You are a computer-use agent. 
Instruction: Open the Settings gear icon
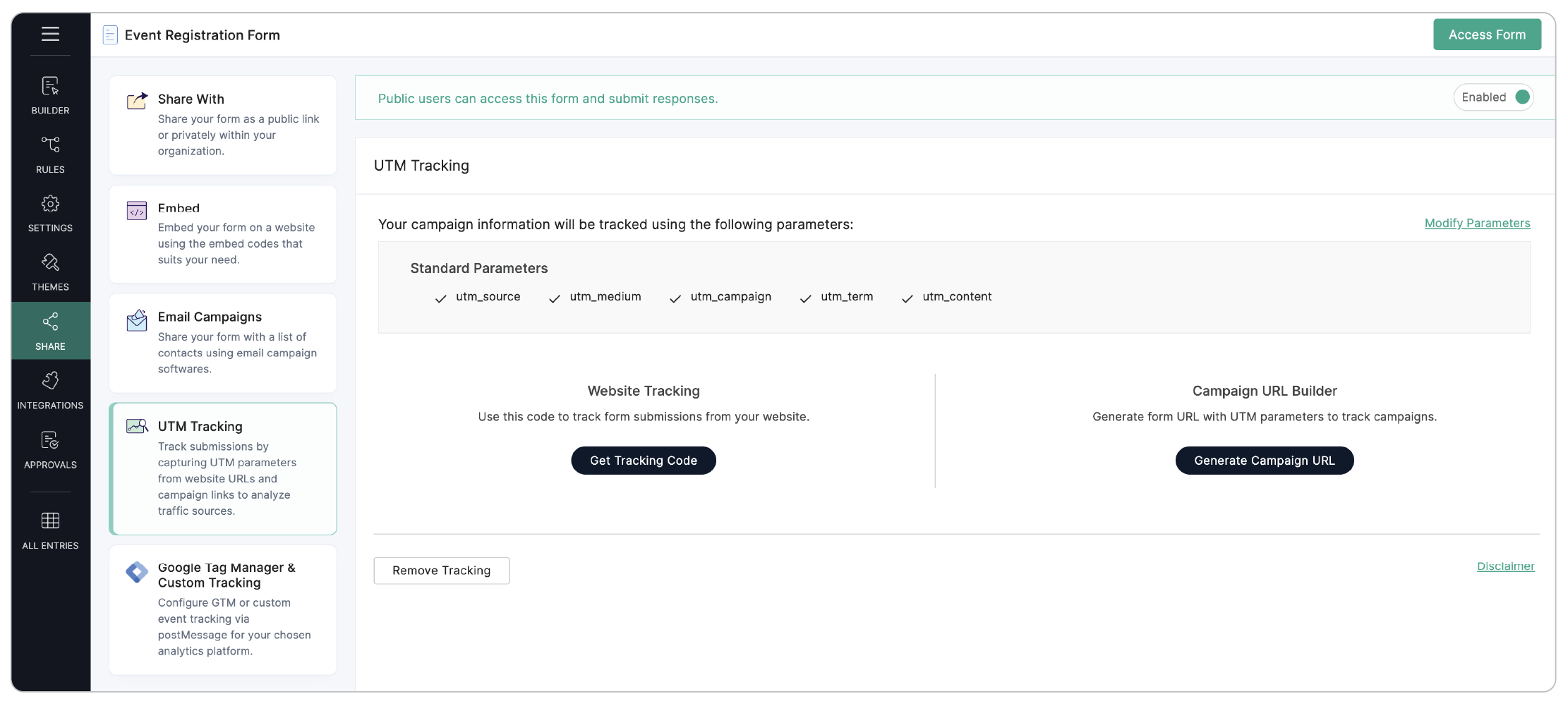pyautogui.click(x=50, y=204)
